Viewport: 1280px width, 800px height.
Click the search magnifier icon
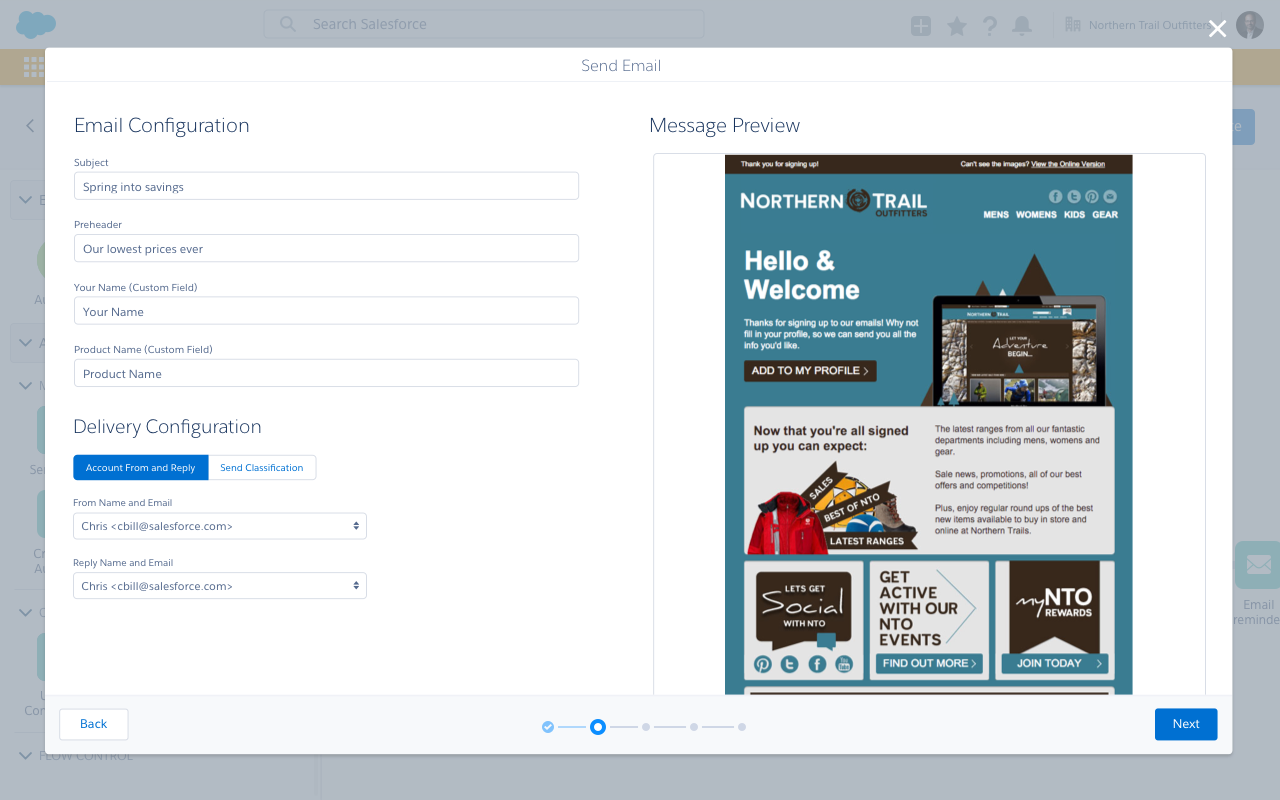[x=288, y=24]
